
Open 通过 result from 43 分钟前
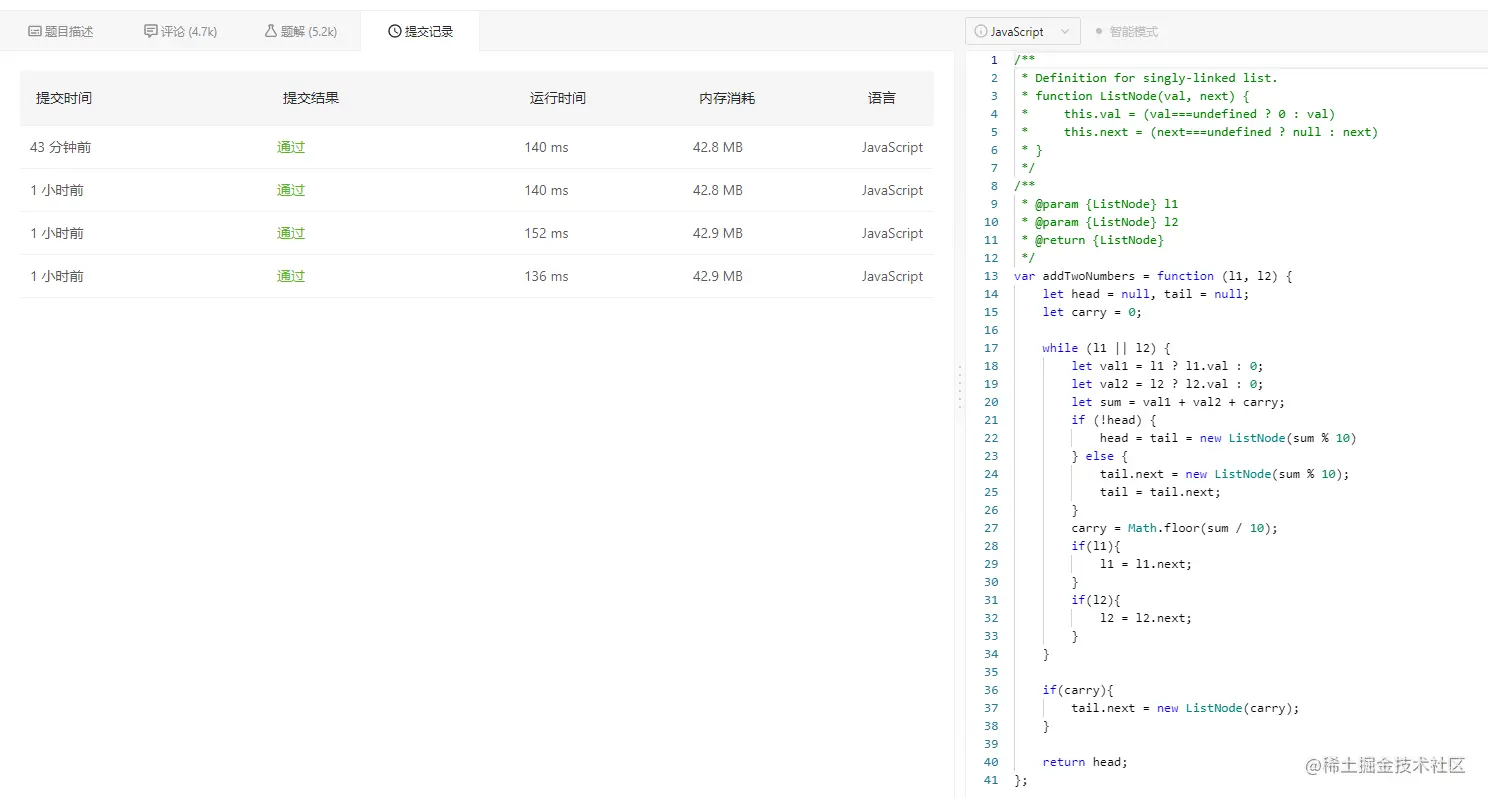coord(291,147)
